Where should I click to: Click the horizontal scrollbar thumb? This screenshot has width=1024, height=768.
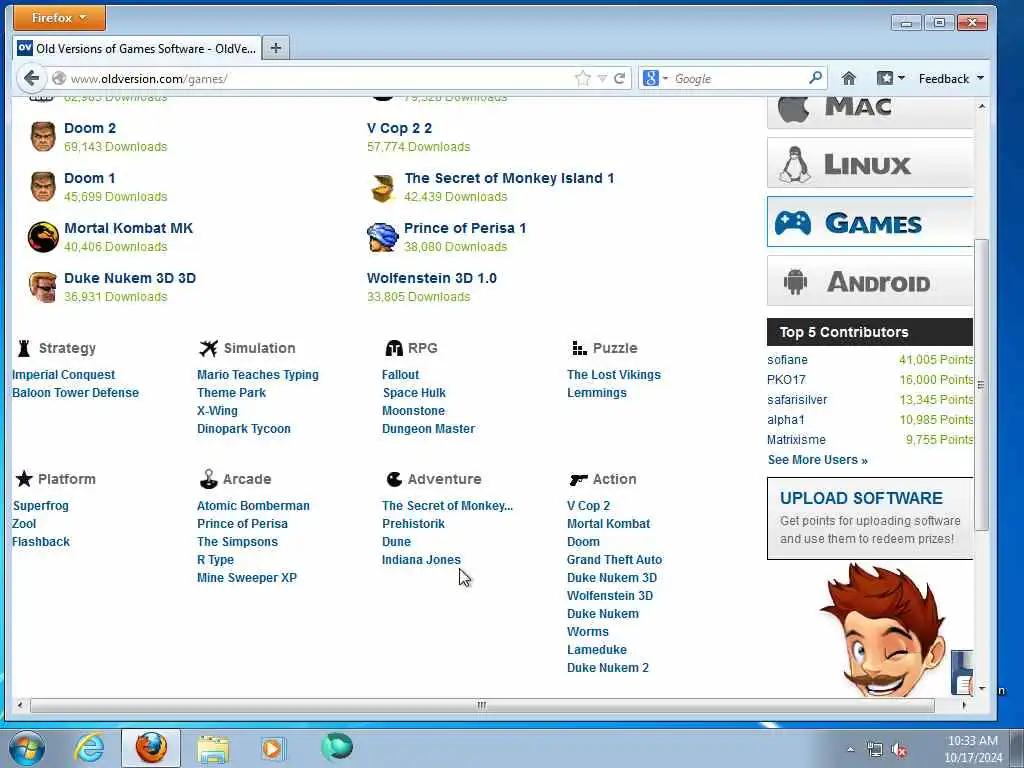coord(482,705)
